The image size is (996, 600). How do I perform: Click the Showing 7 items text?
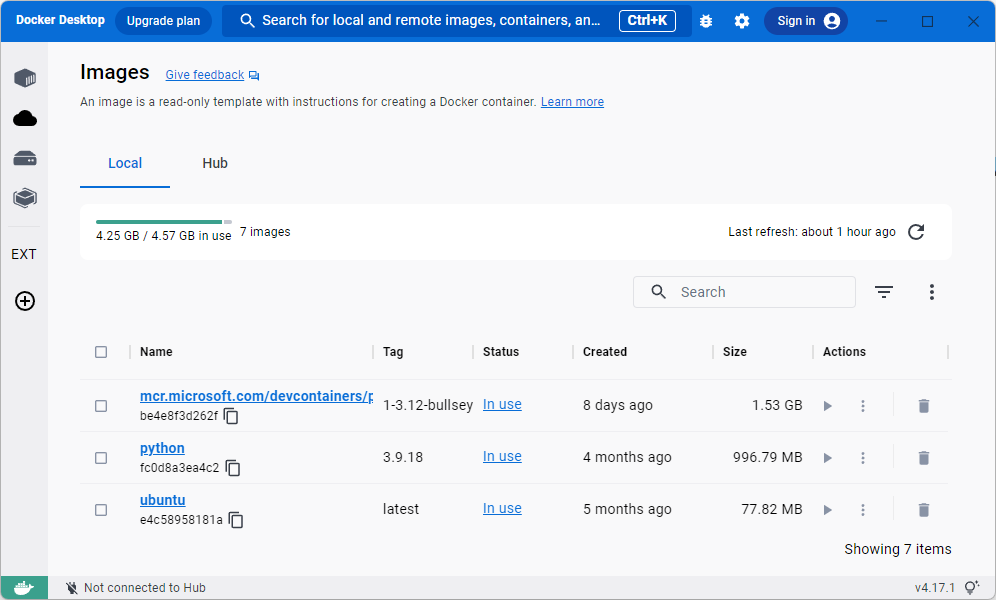coord(898,549)
